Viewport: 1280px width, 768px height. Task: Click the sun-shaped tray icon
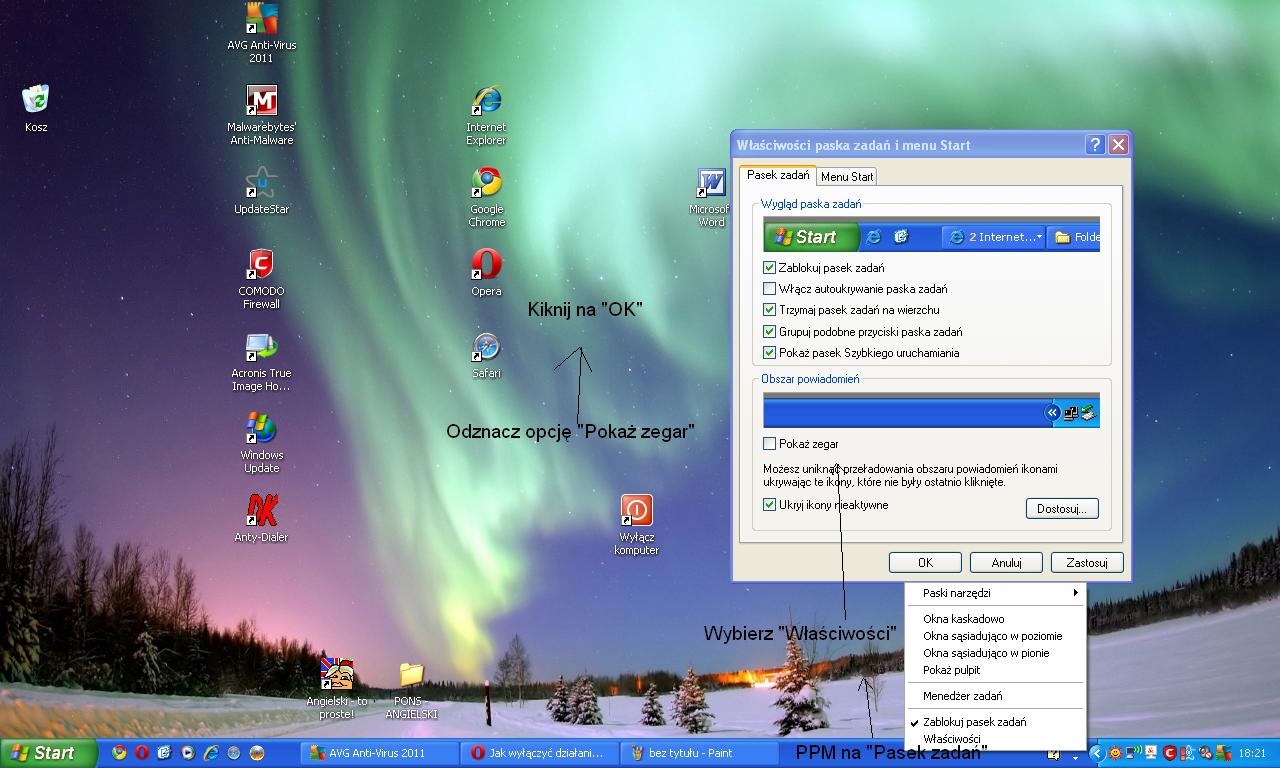[x=1115, y=753]
